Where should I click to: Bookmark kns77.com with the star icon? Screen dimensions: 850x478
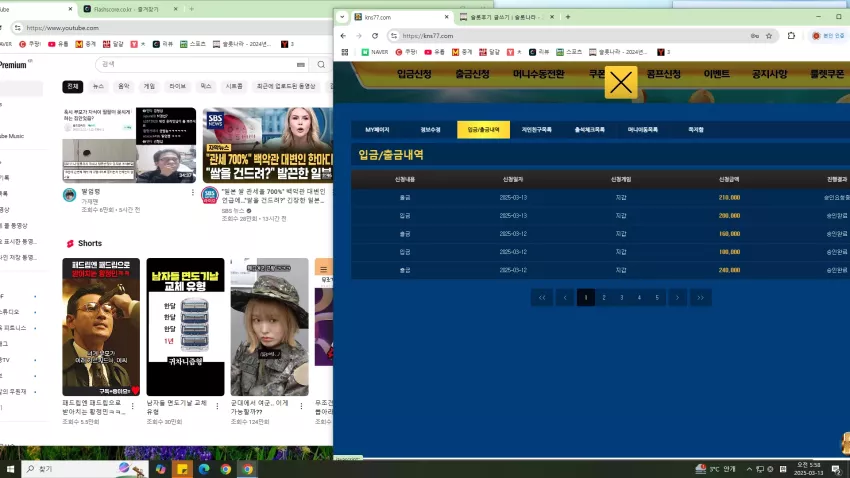pos(769,36)
